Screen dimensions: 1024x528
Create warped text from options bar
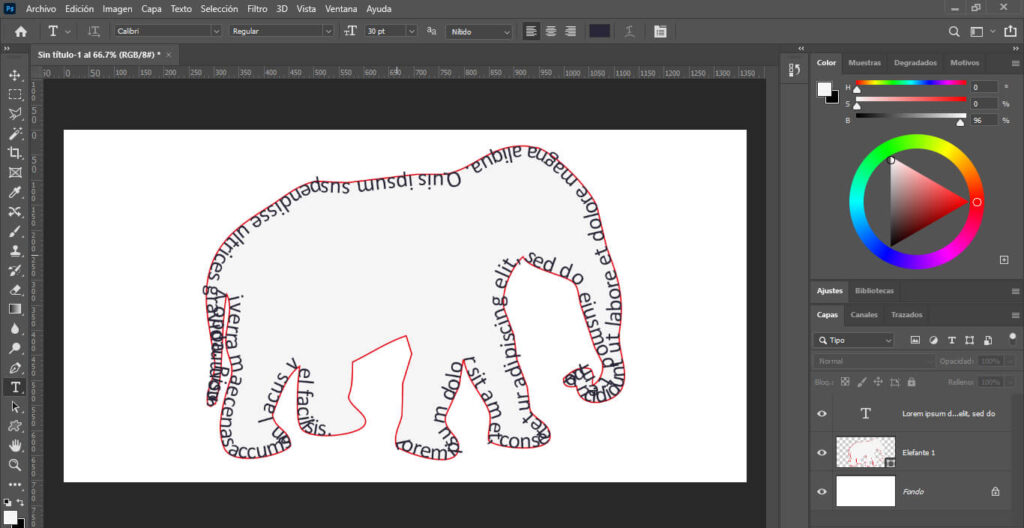630,31
